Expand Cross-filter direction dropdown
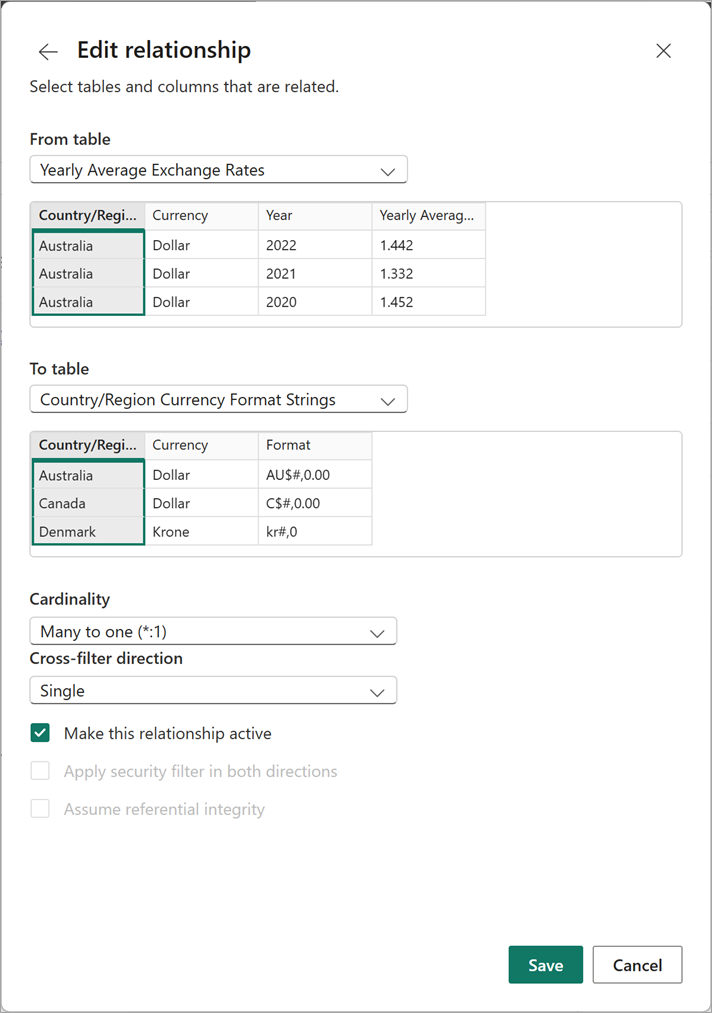This screenshot has height=1013, width=712. (213, 691)
